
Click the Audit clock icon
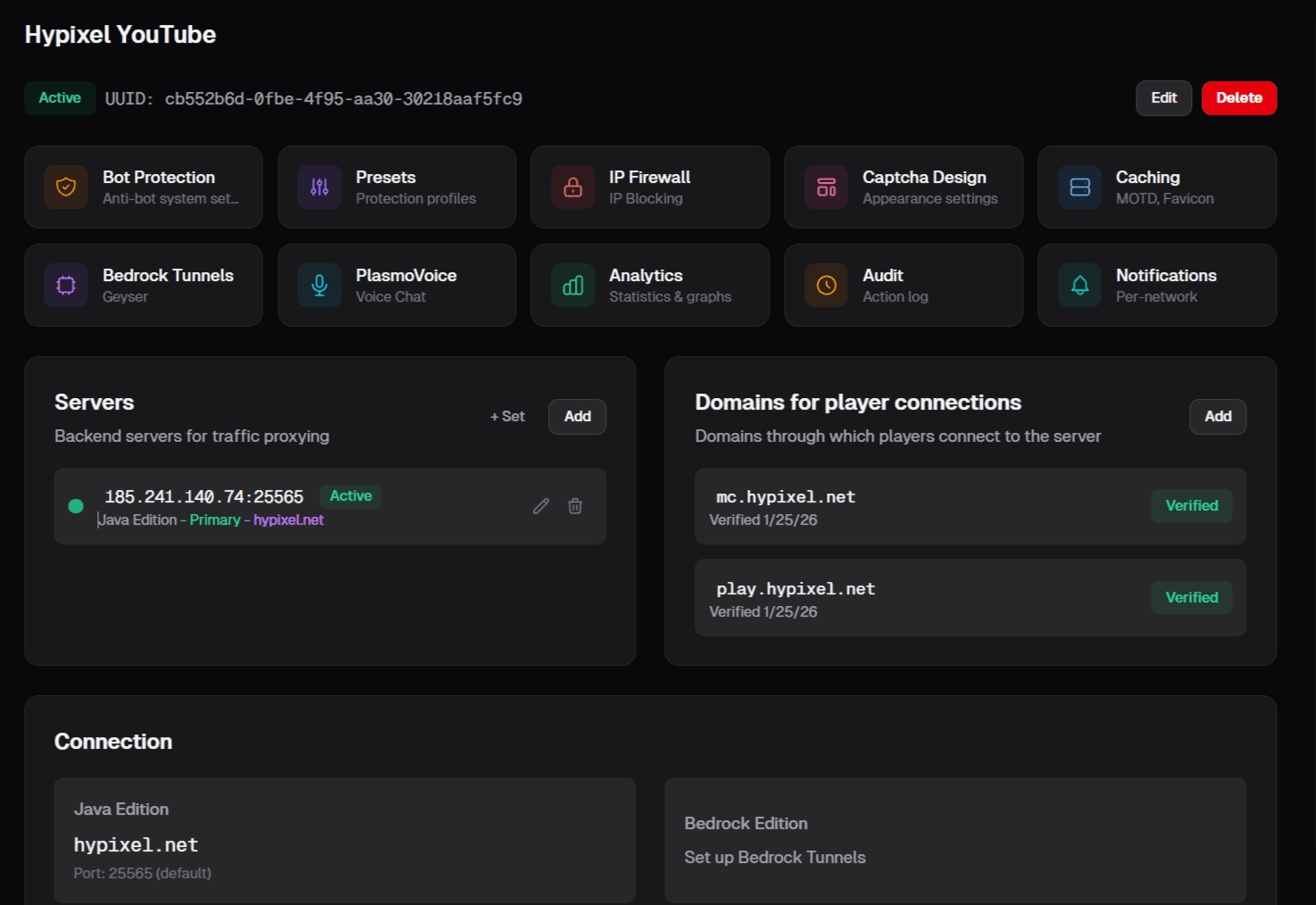pos(827,285)
